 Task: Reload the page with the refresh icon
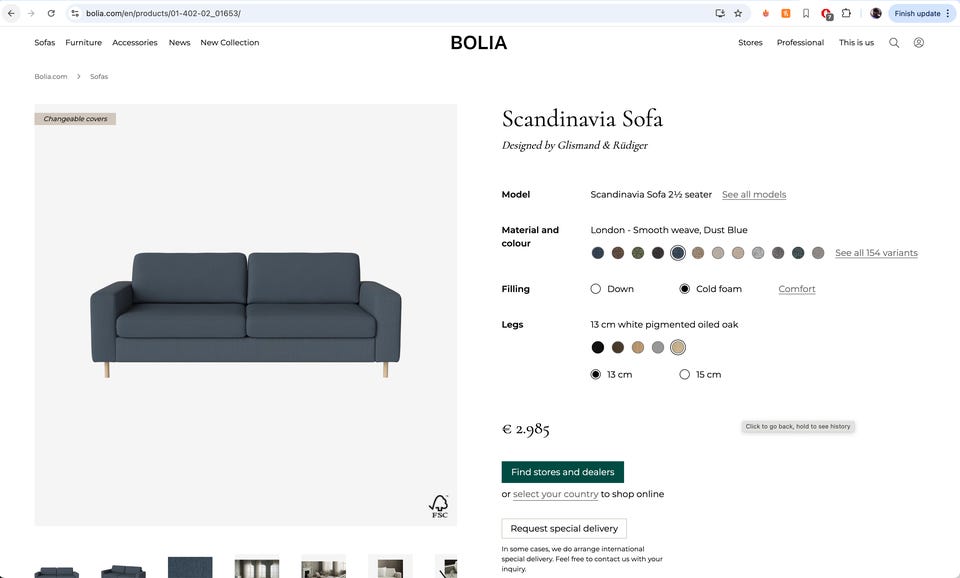(51, 13)
